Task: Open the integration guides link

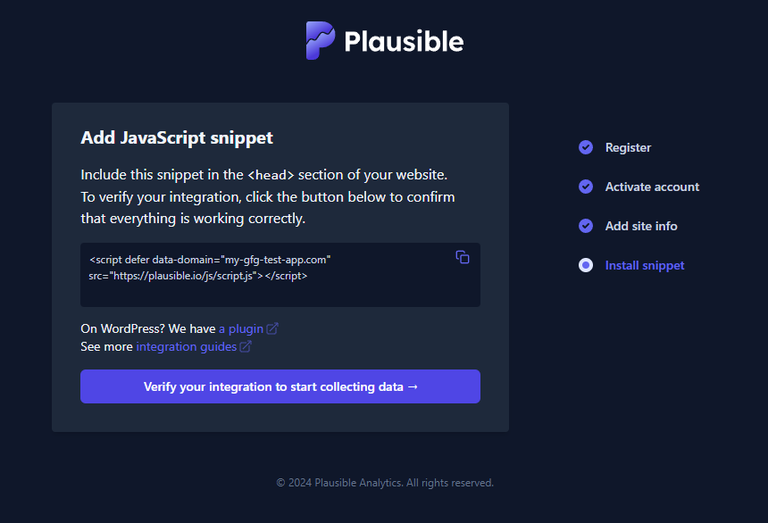Action: pyautogui.click(x=186, y=347)
